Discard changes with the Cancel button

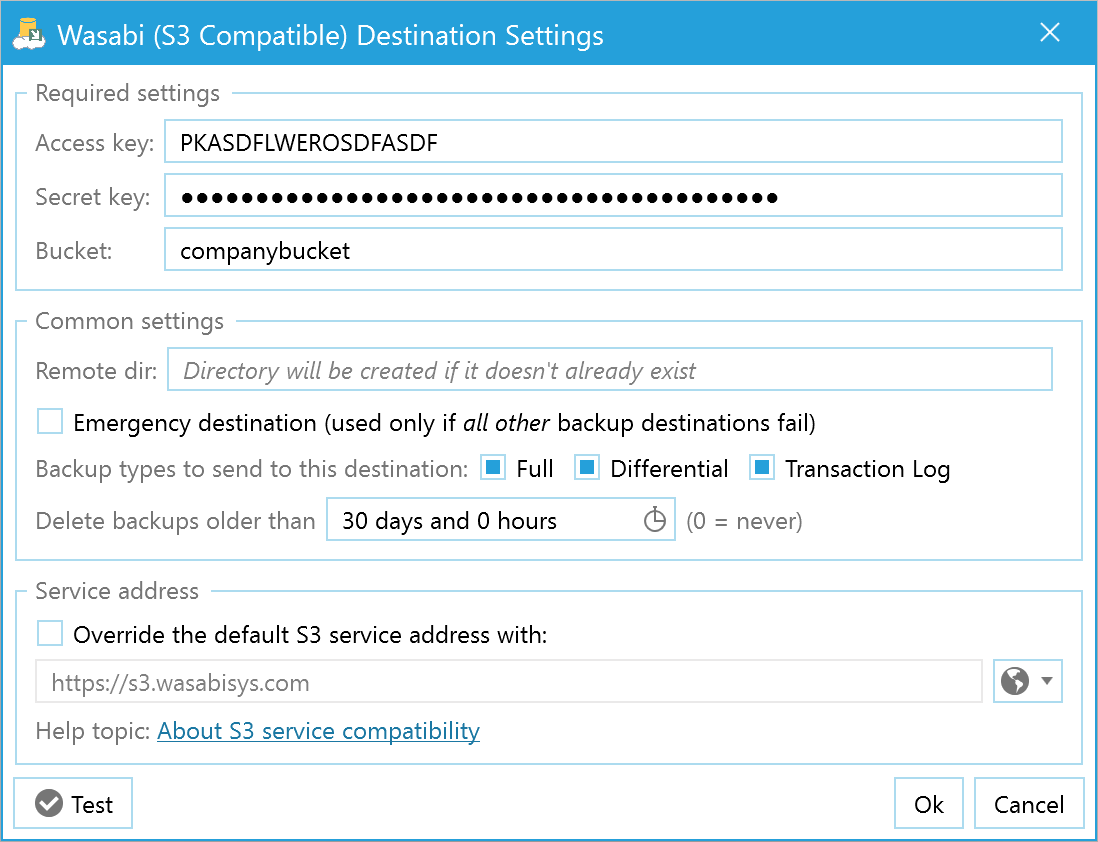(x=1029, y=803)
